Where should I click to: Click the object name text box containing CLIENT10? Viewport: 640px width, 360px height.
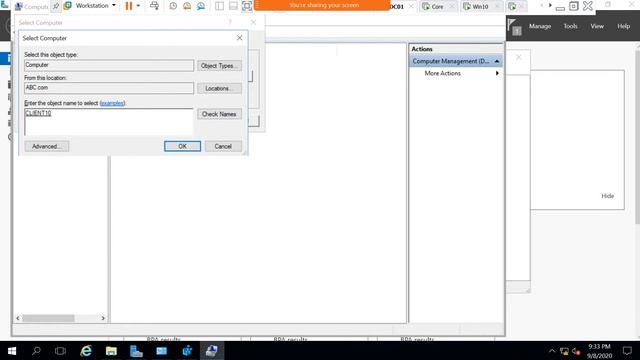(x=109, y=121)
